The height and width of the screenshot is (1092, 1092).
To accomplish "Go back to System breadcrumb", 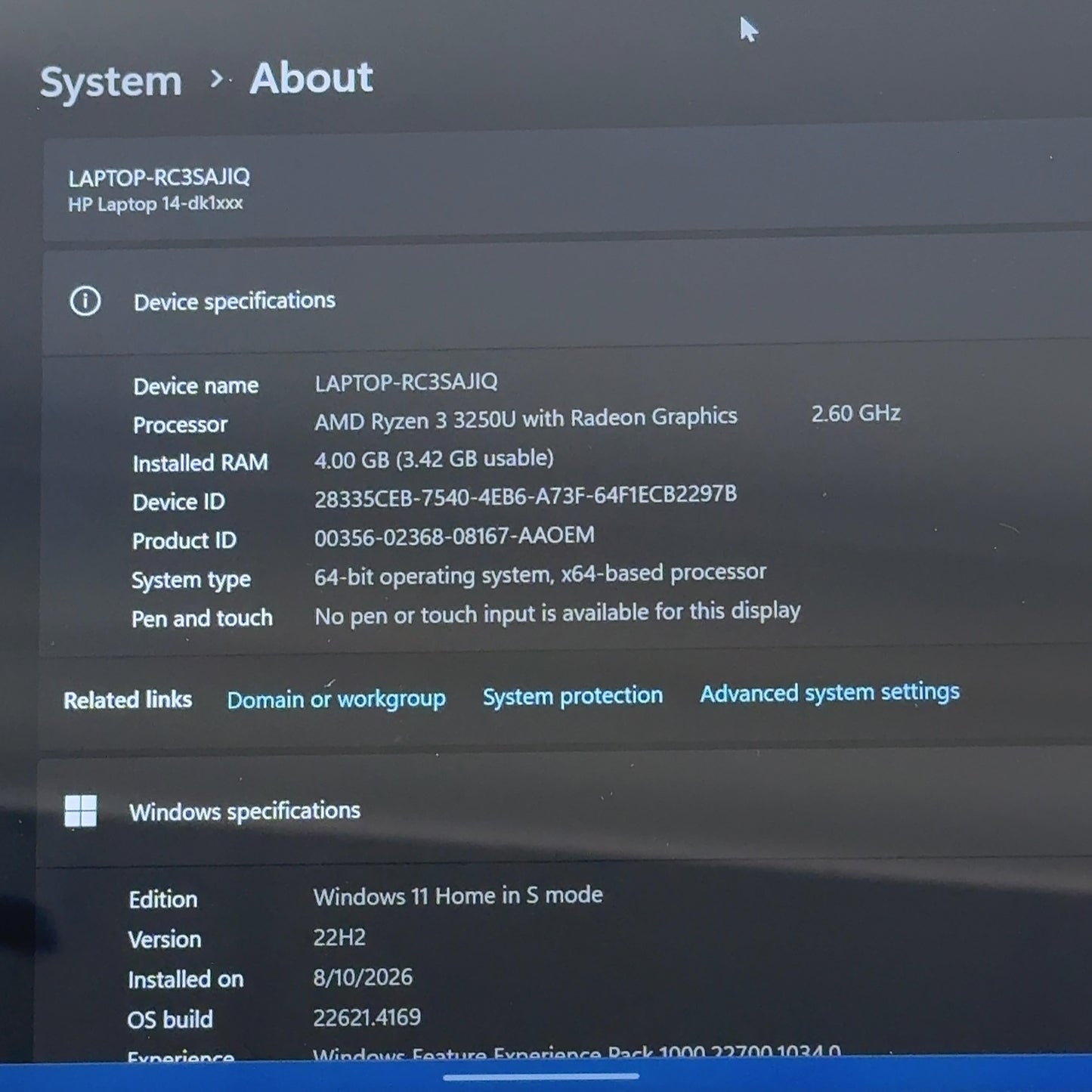I will point(111,82).
